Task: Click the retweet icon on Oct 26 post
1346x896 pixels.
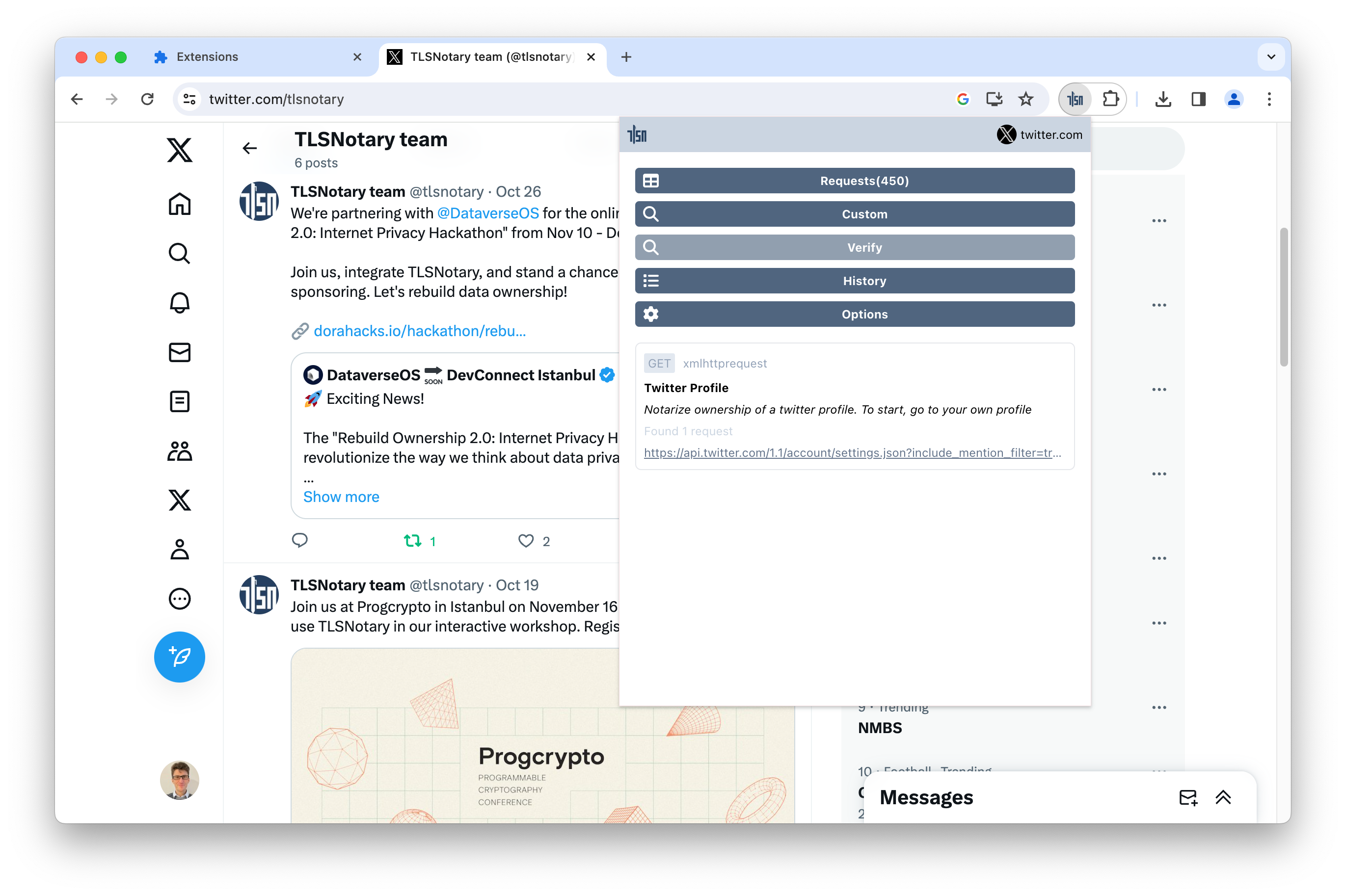Action: click(413, 541)
